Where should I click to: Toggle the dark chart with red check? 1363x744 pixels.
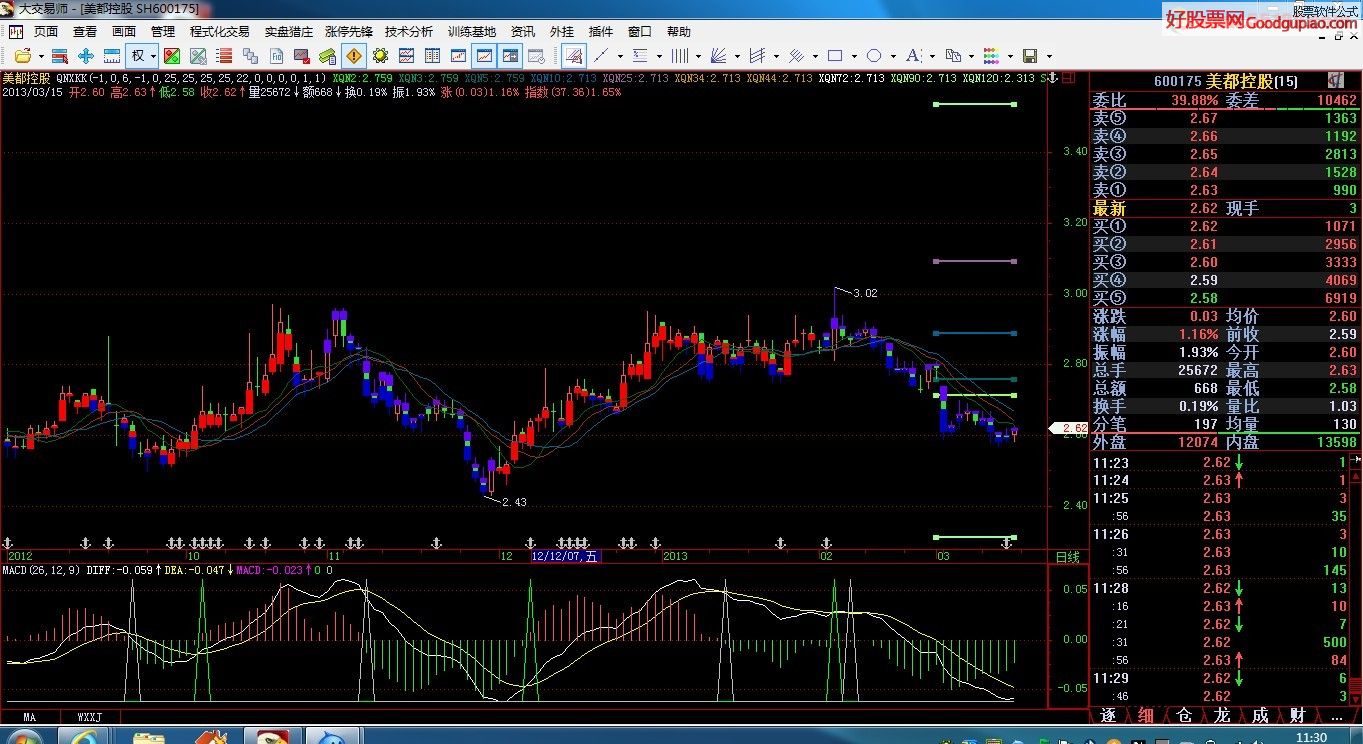coord(302,56)
